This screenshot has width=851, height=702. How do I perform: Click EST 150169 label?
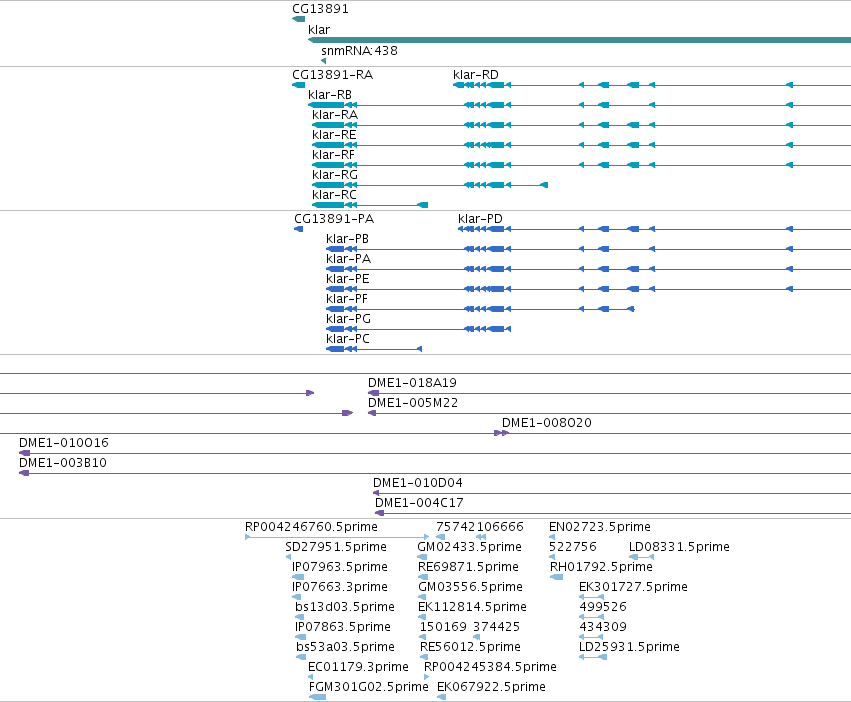tap(443, 627)
